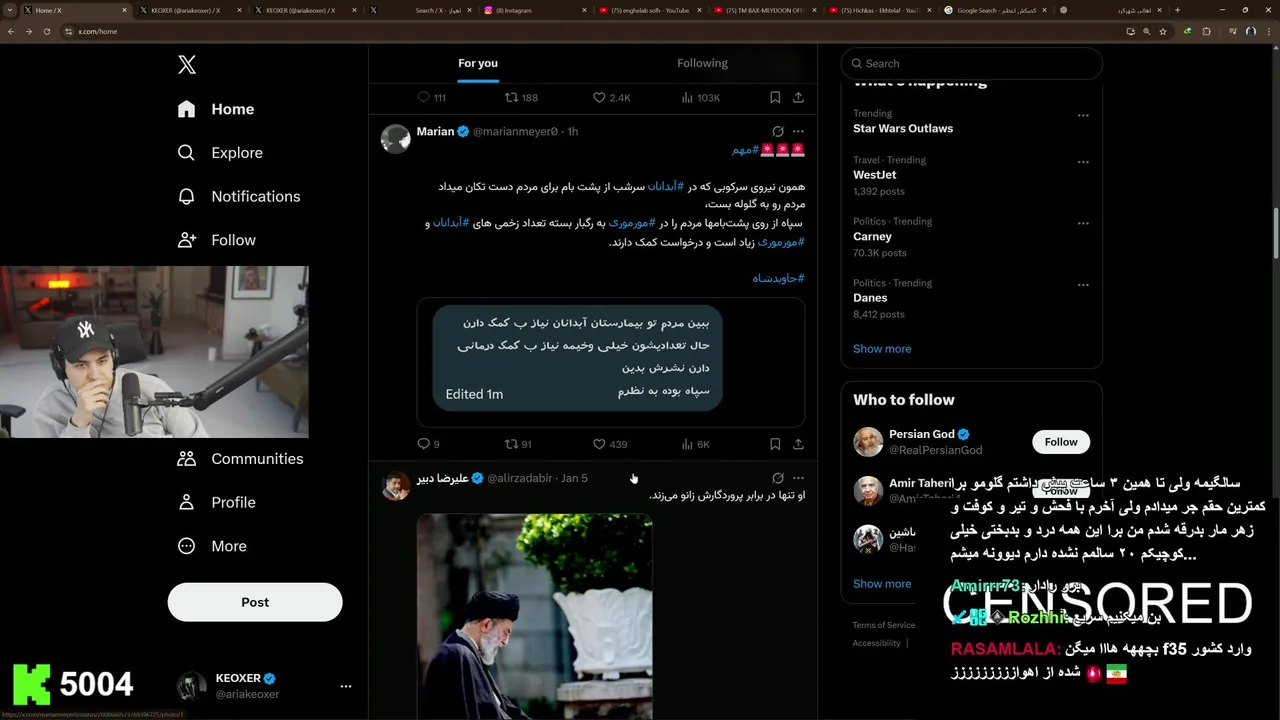This screenshot has height=720, width=1280.
Task: Bookmark the top post
Action: pos(775,97)
